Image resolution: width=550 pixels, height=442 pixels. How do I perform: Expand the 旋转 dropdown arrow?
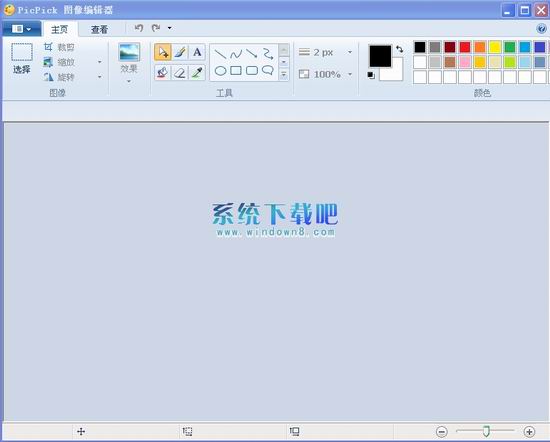(x=100, y=77)
